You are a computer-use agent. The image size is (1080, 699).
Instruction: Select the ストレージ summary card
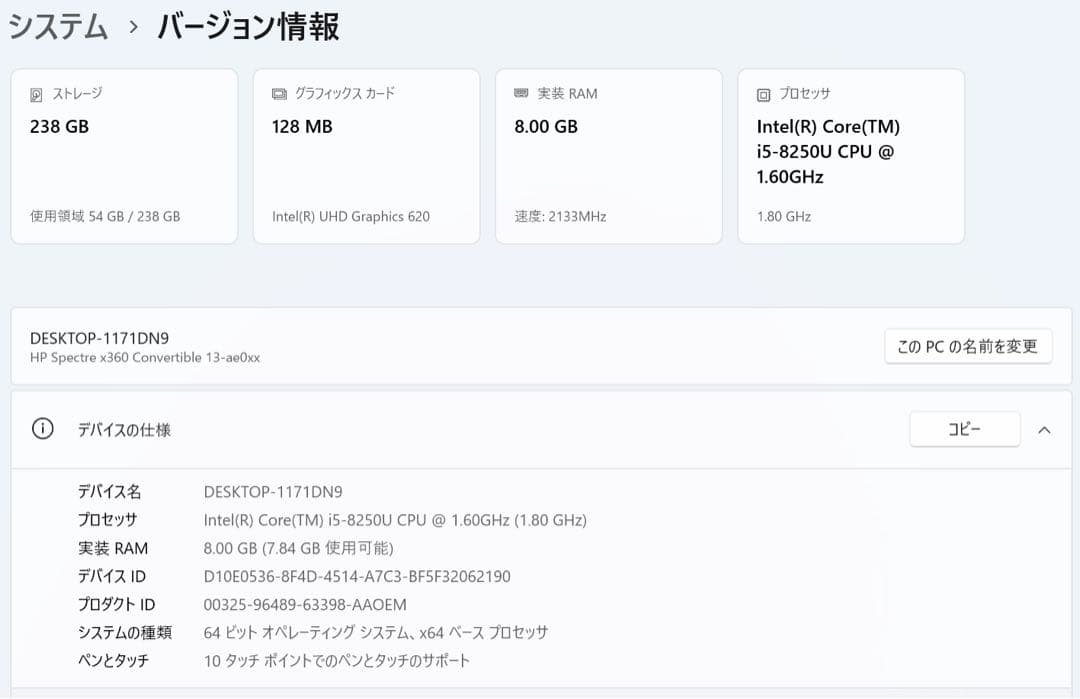click(x=124, y=155)
